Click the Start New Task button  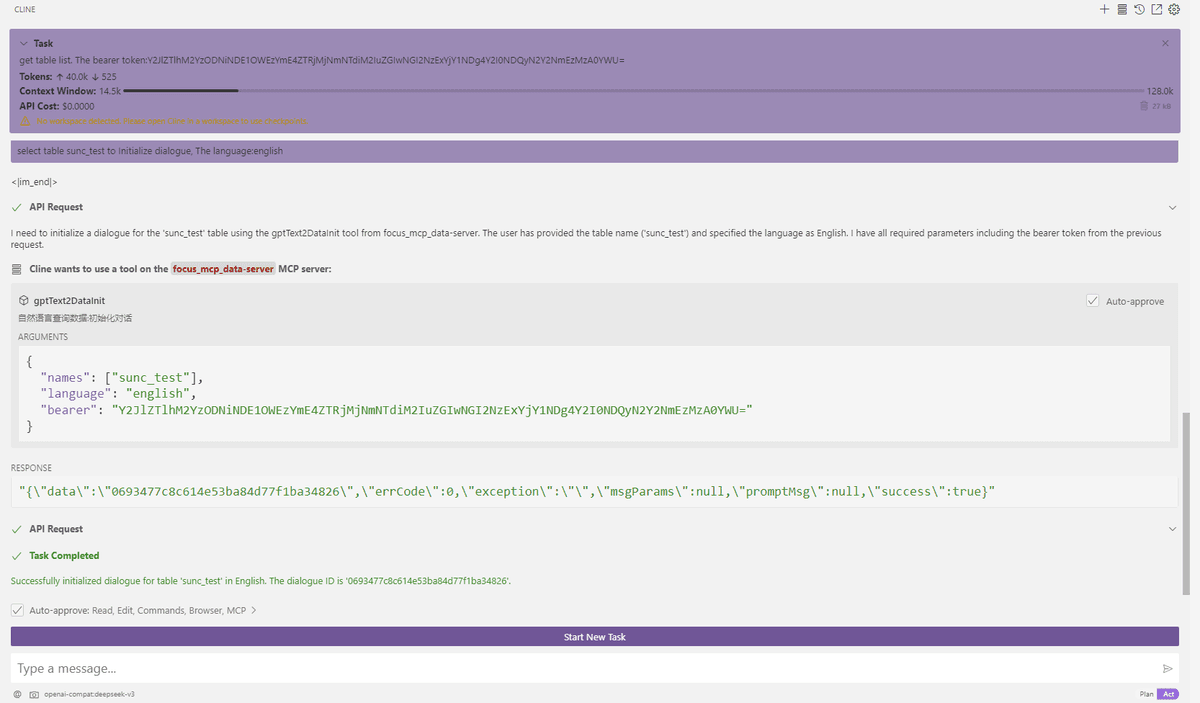tap(595, 637)
